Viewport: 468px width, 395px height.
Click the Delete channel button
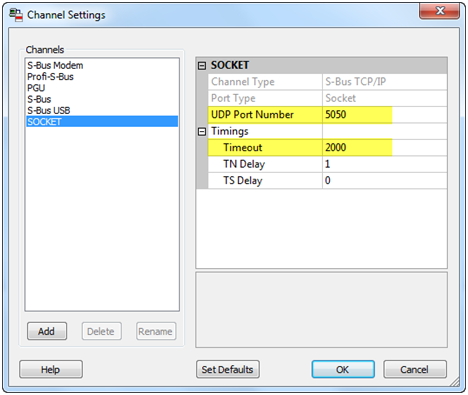tap(101, 331)
